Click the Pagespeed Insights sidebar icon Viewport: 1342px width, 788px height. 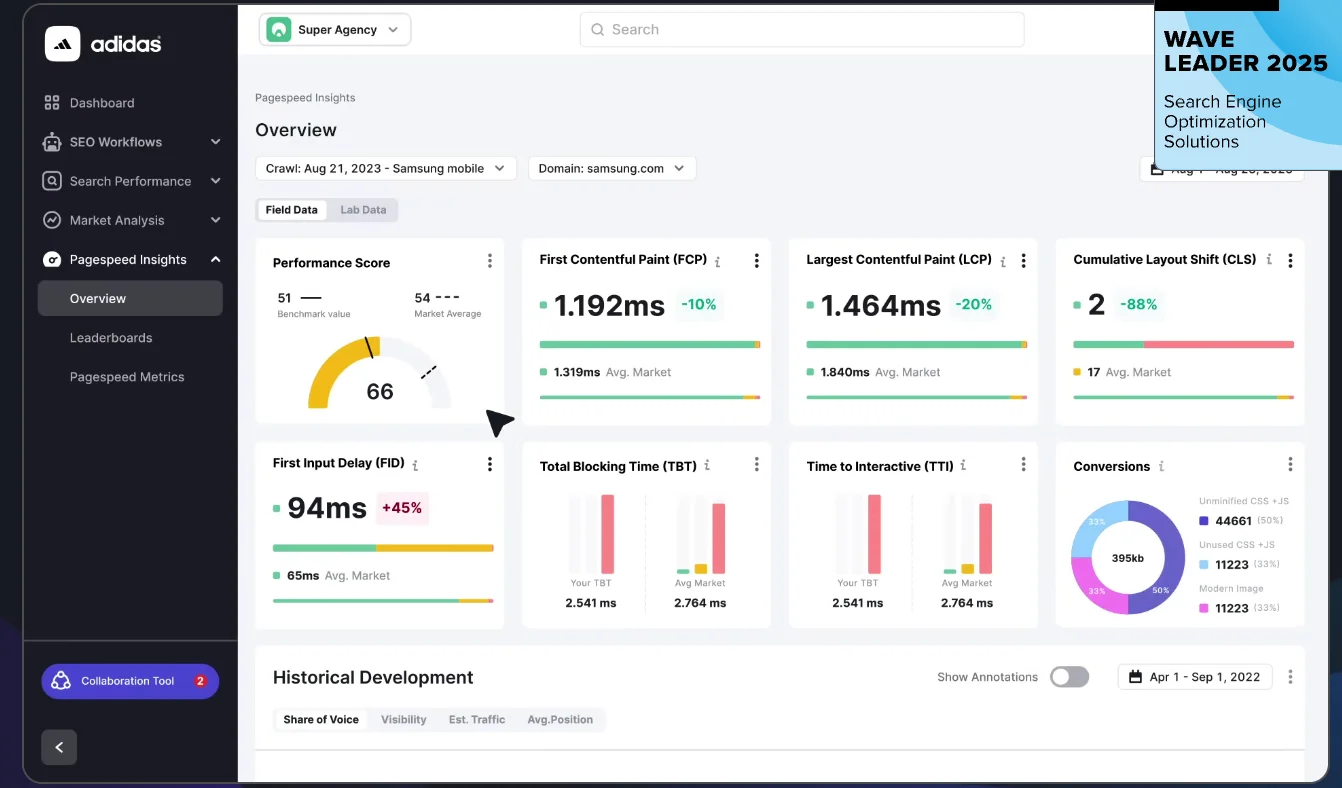[x=51, y=259]
